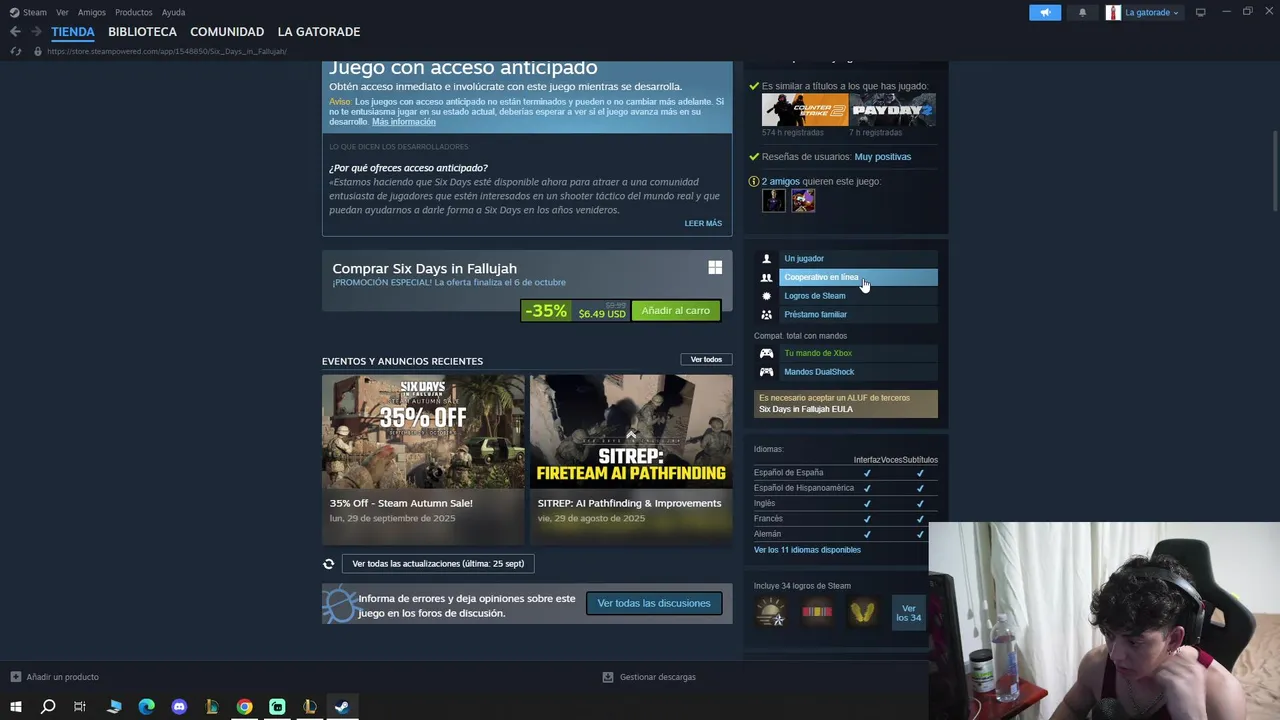Click the Steam announcements megaphone icon
Viewport: 1280px width, 720px height.
[x=1045, y=12]
